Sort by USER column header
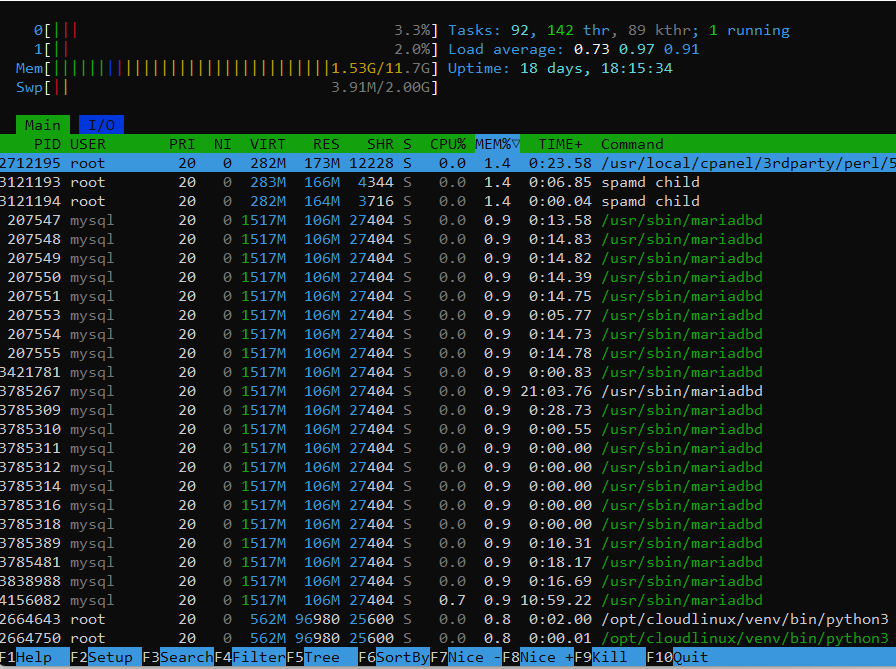 click(87, 144)
